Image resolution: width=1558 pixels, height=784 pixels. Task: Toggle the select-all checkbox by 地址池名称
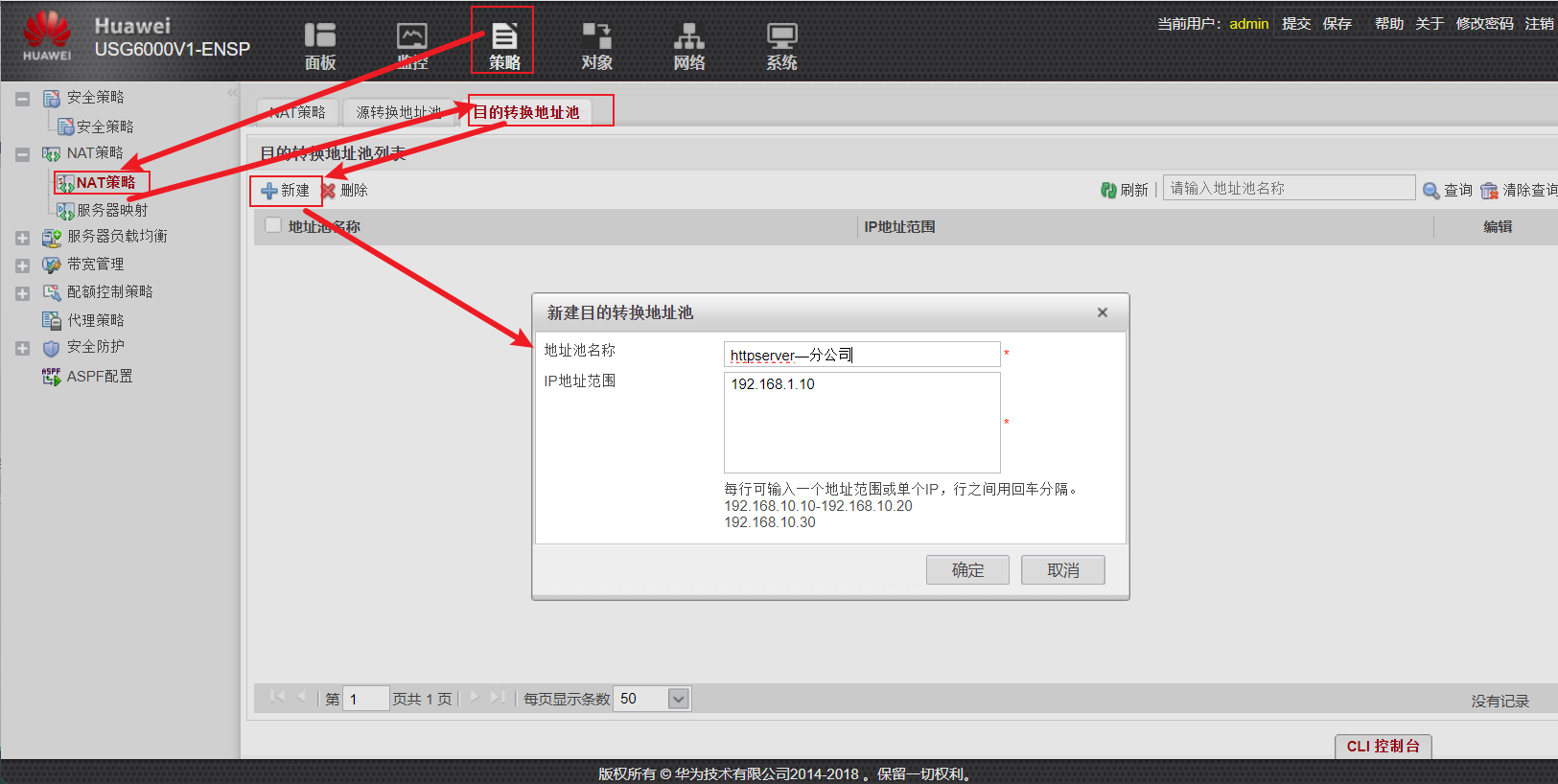273,225
